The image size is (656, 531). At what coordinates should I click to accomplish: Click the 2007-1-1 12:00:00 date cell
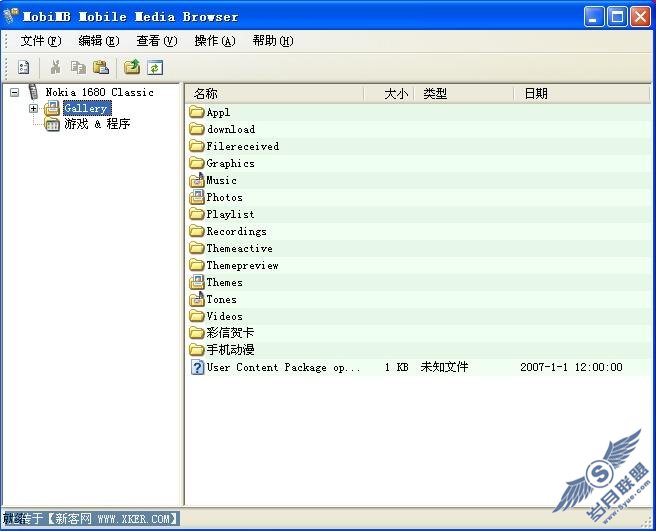[571, 367]
